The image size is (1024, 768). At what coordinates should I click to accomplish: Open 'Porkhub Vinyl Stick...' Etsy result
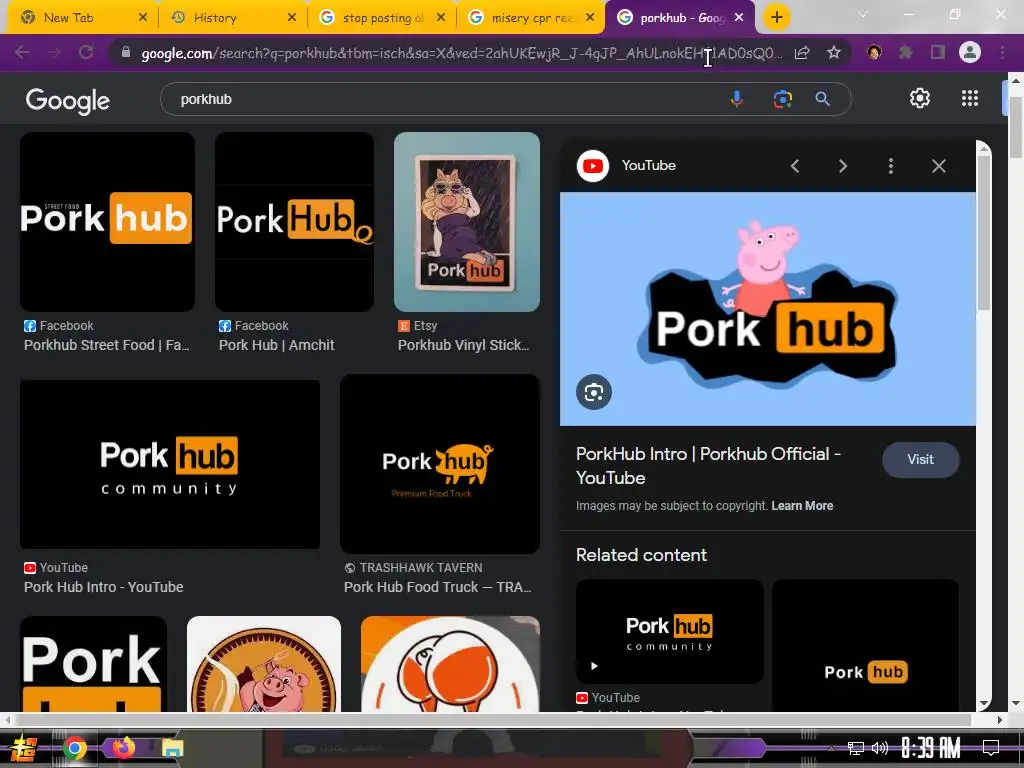(464, 345)
